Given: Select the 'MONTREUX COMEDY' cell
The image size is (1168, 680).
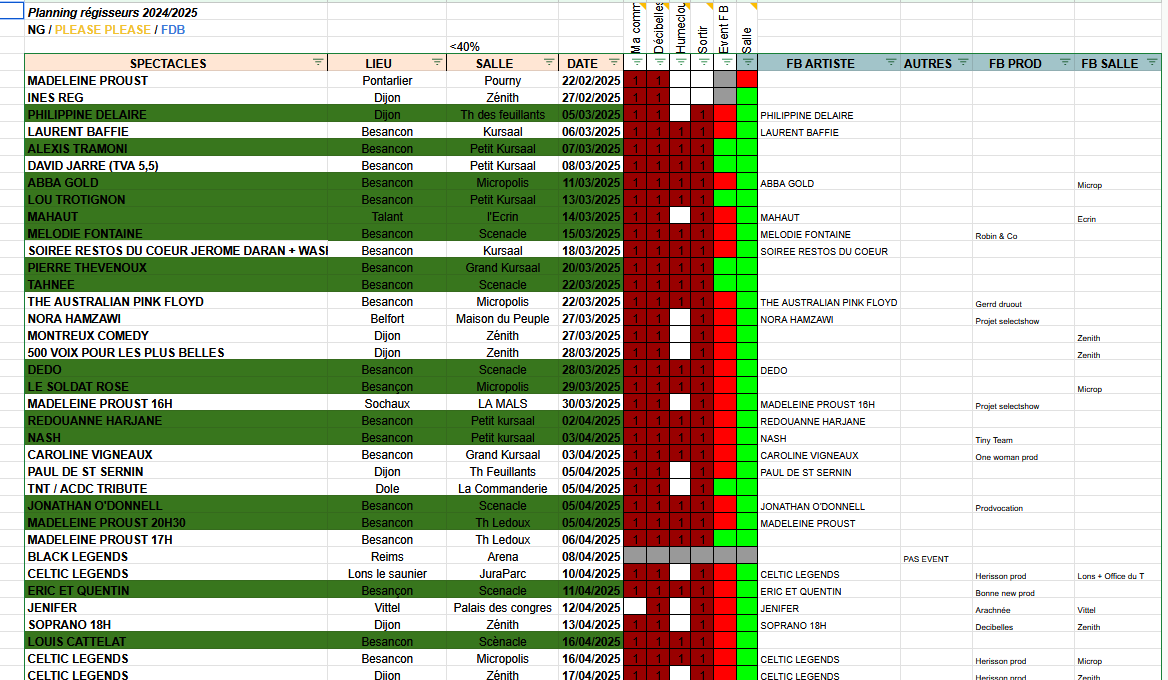Looking at the screenshot, I should [176, 336].
